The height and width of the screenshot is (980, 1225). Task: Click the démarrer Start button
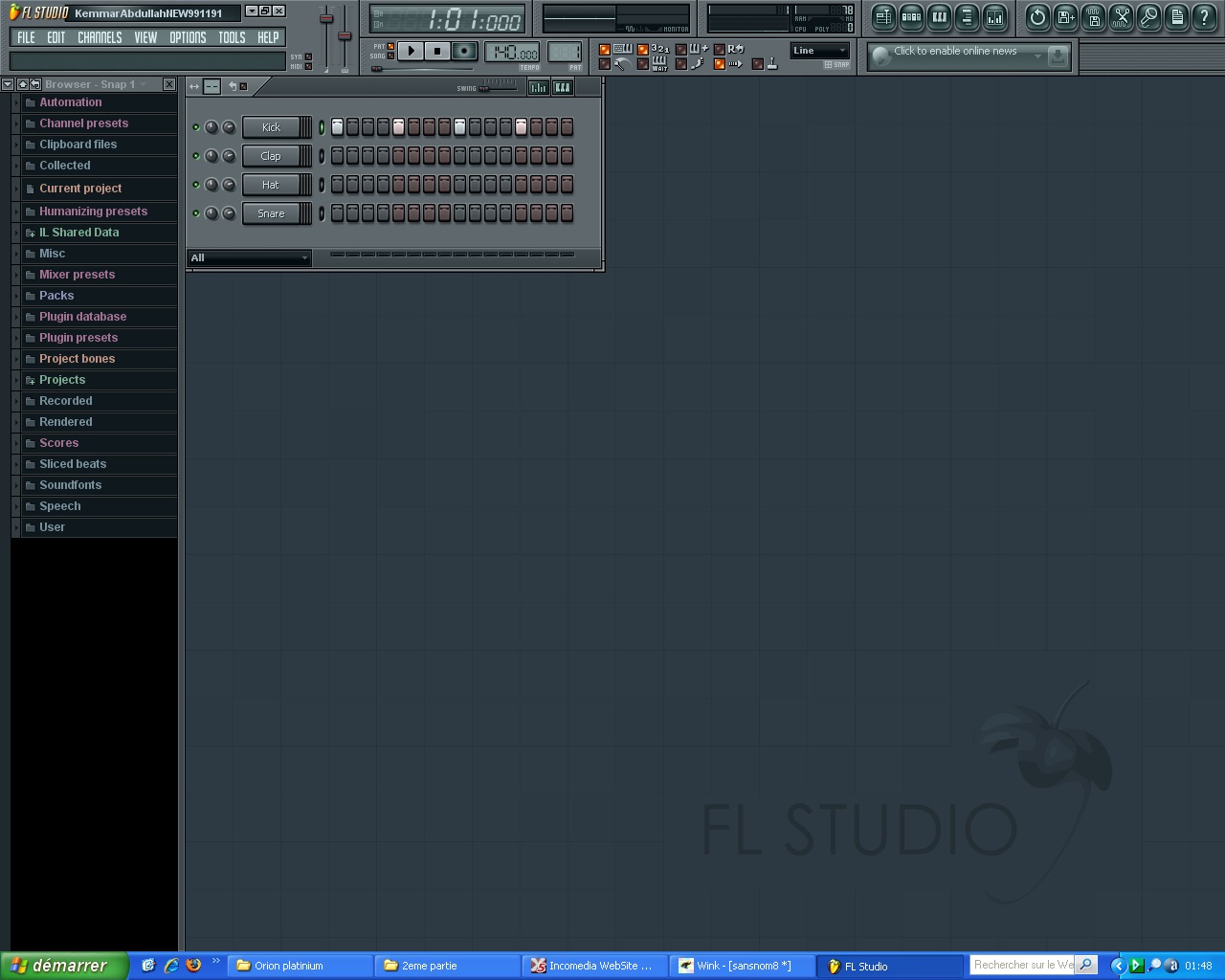coord(64,966)
